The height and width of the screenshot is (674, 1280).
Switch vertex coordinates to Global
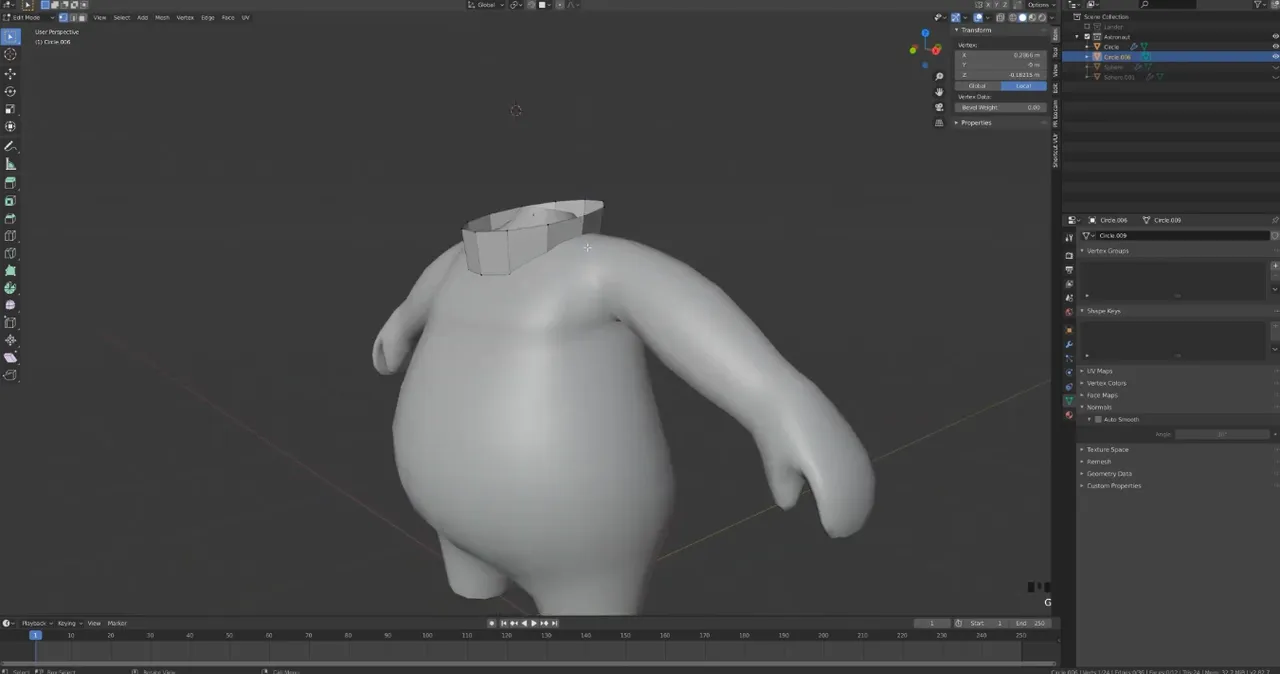click(977, 86)
